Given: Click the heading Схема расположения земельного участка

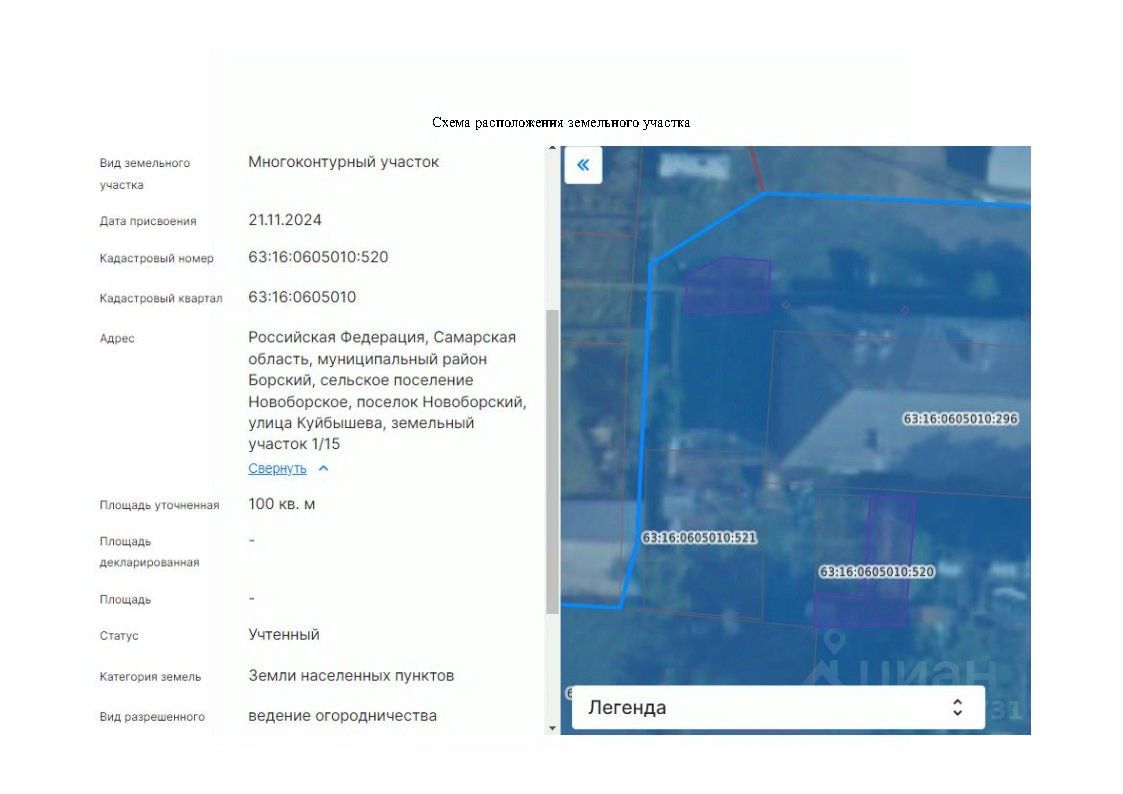Looking at the screenshot, I should point(561,122).
